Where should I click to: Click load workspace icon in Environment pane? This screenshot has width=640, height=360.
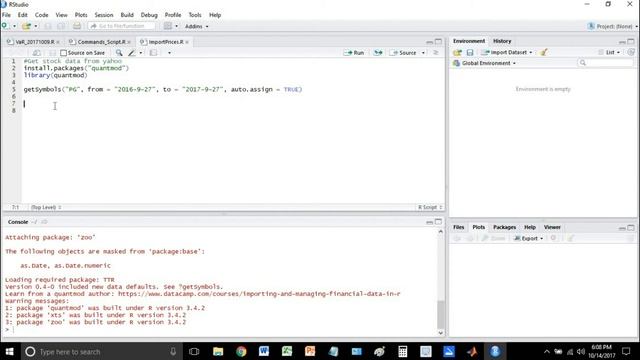(x=457, y=52)
